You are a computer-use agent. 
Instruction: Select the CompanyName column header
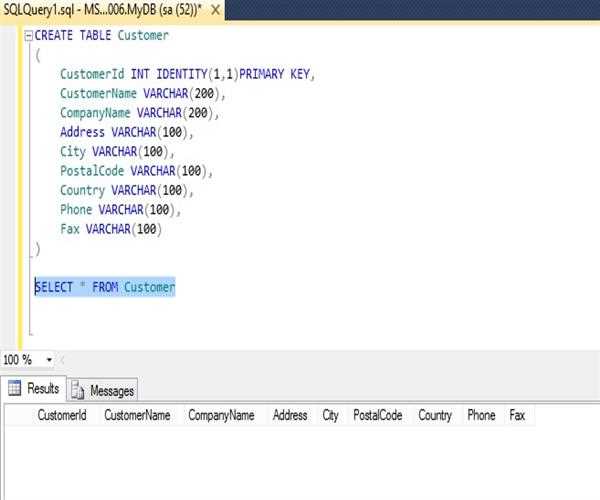tap(221, 415)
